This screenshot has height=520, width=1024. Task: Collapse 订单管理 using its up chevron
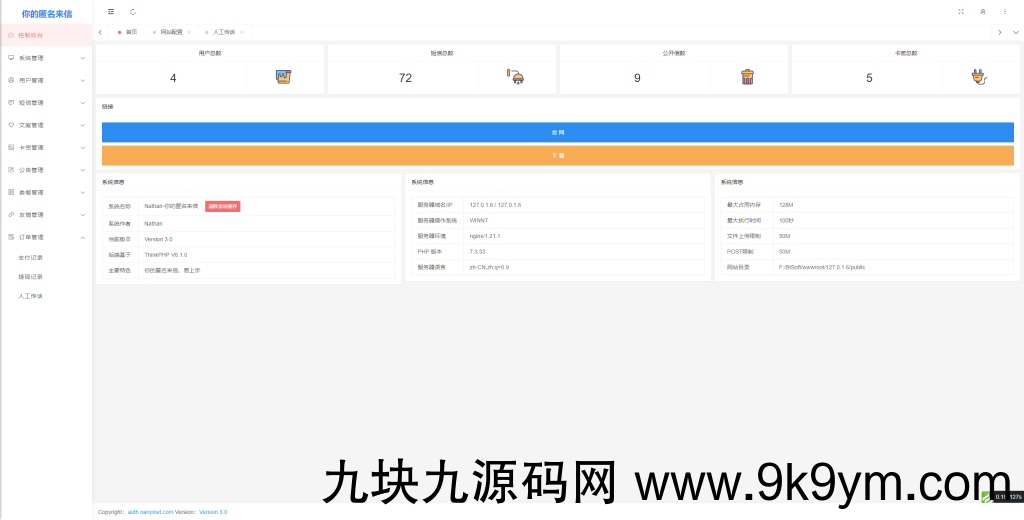[83, 237]
